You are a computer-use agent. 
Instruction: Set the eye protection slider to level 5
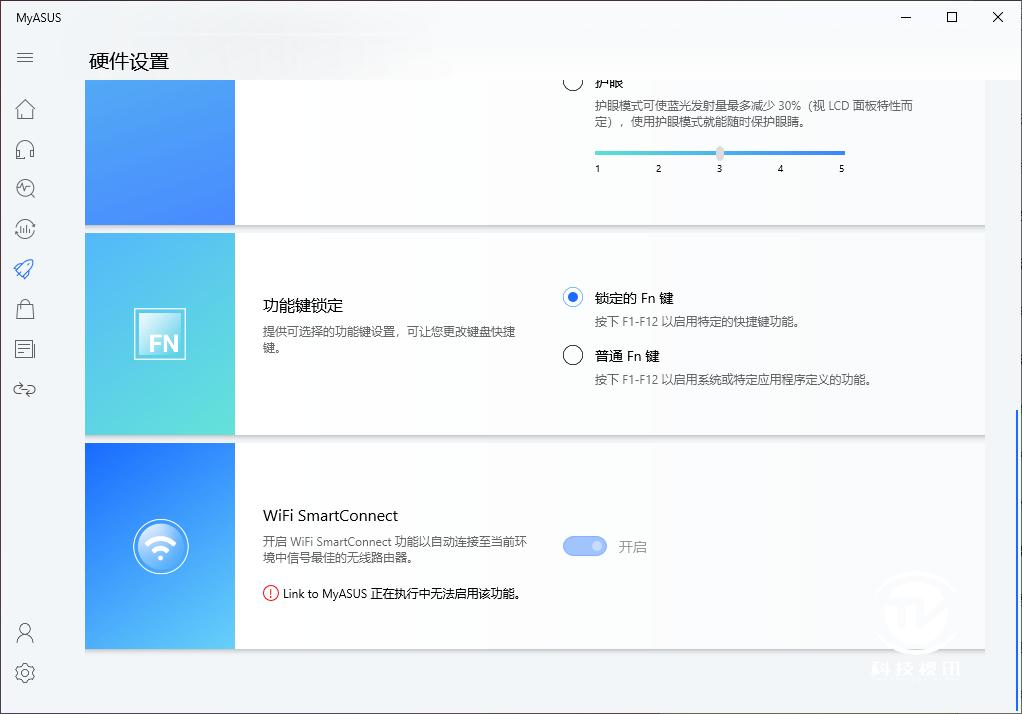(x=841, y=153)
